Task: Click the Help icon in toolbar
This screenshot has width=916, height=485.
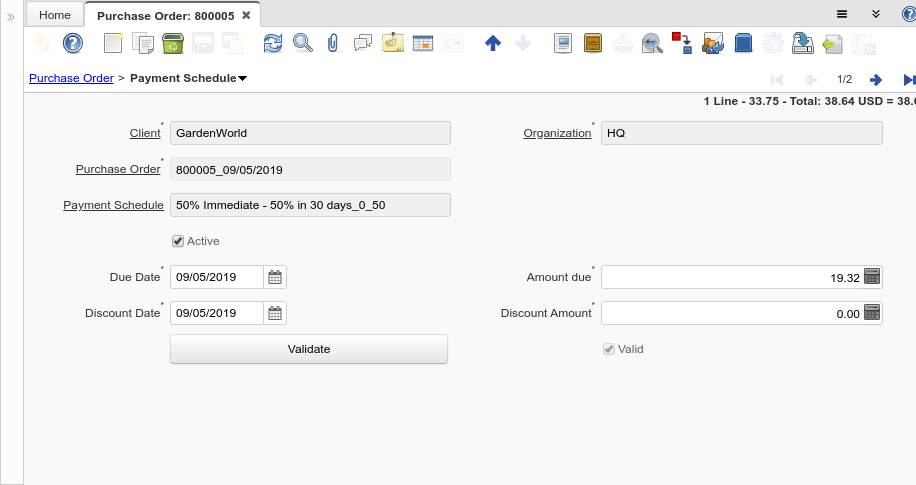Action: (x=72, y=43)
